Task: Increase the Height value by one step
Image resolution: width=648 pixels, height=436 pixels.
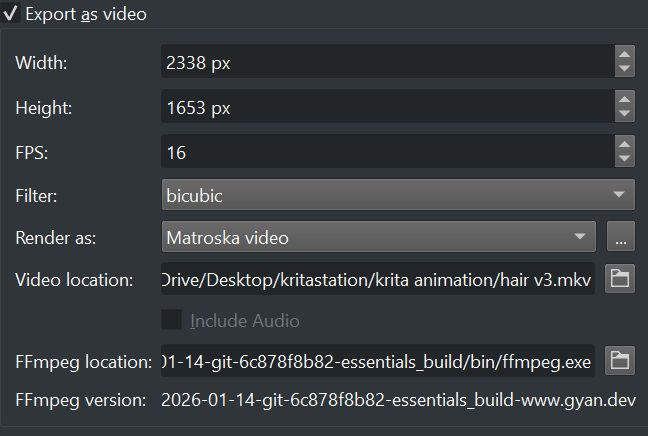Action: pos(625,99)
